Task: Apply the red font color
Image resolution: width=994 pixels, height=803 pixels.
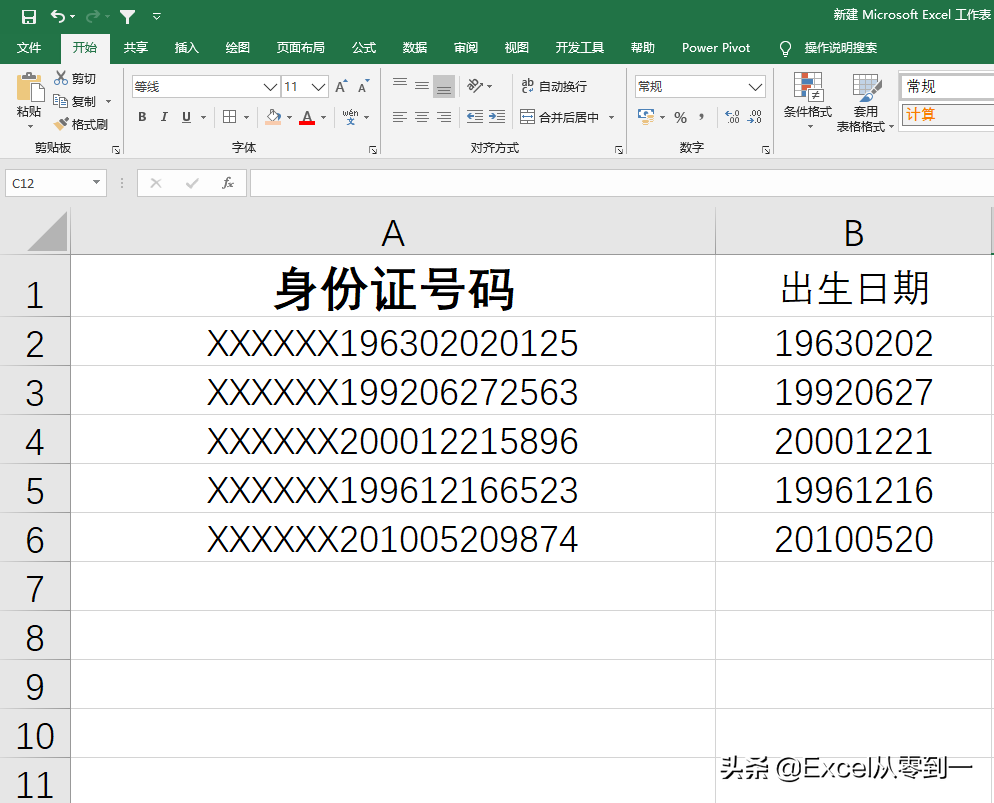Action: click(x=307, y=117)
